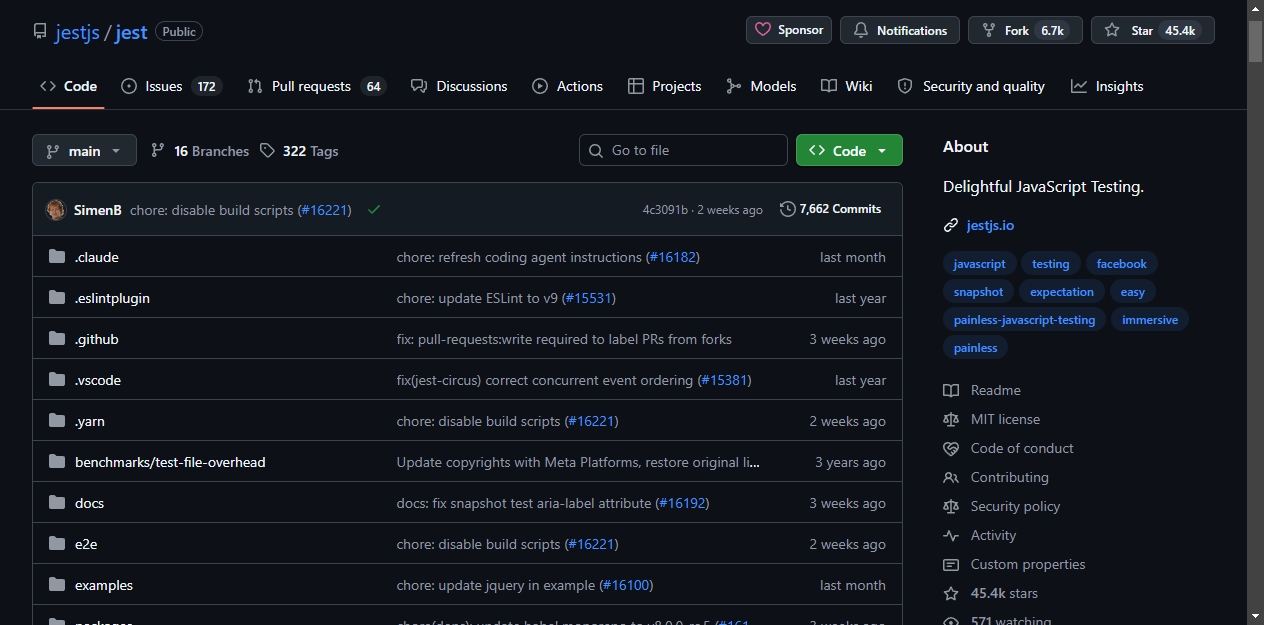The image size is (1264, 625).
Task: Click folder icon beside .claude
Action: 57,257
